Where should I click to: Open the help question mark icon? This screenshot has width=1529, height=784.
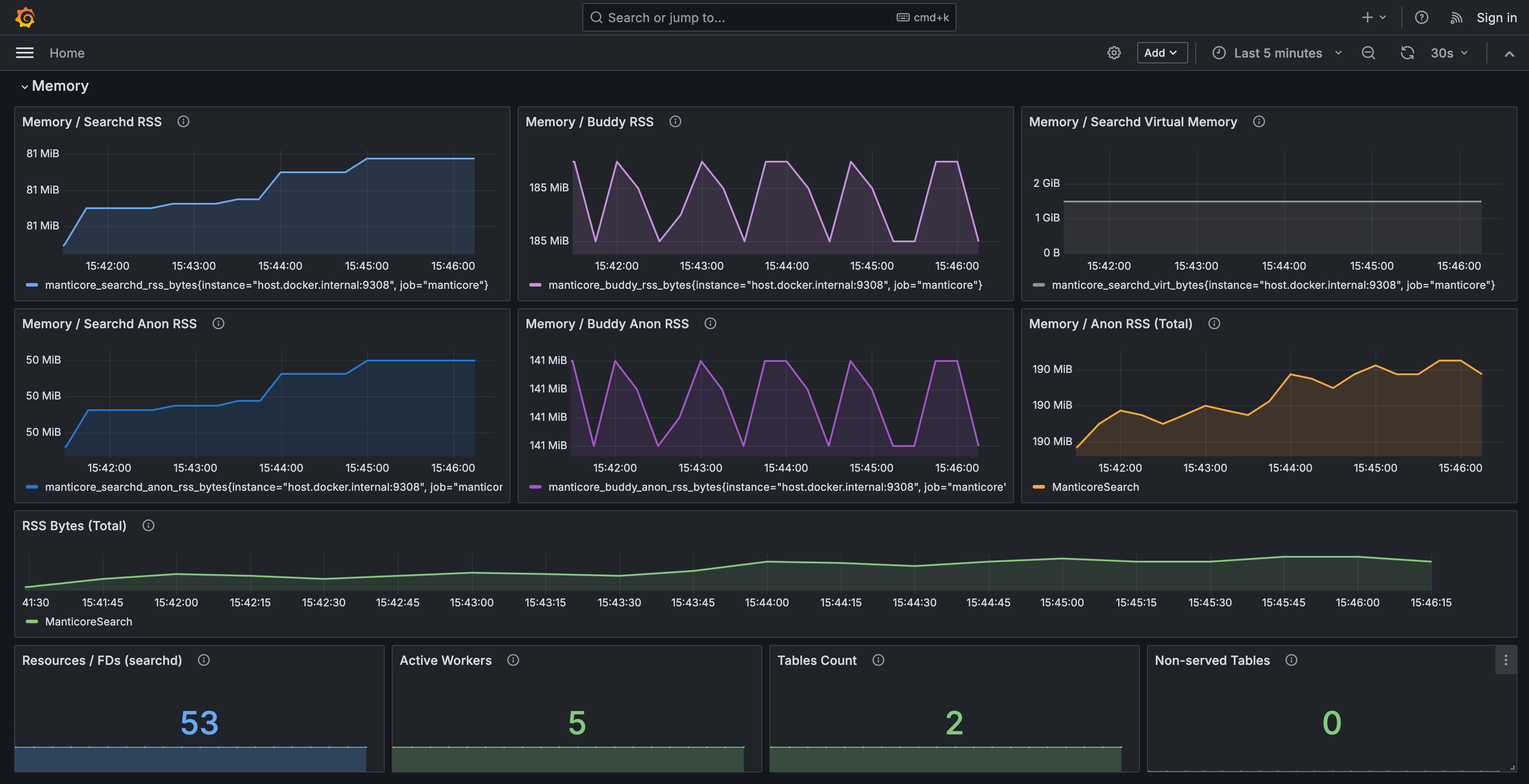point(1421,17)
